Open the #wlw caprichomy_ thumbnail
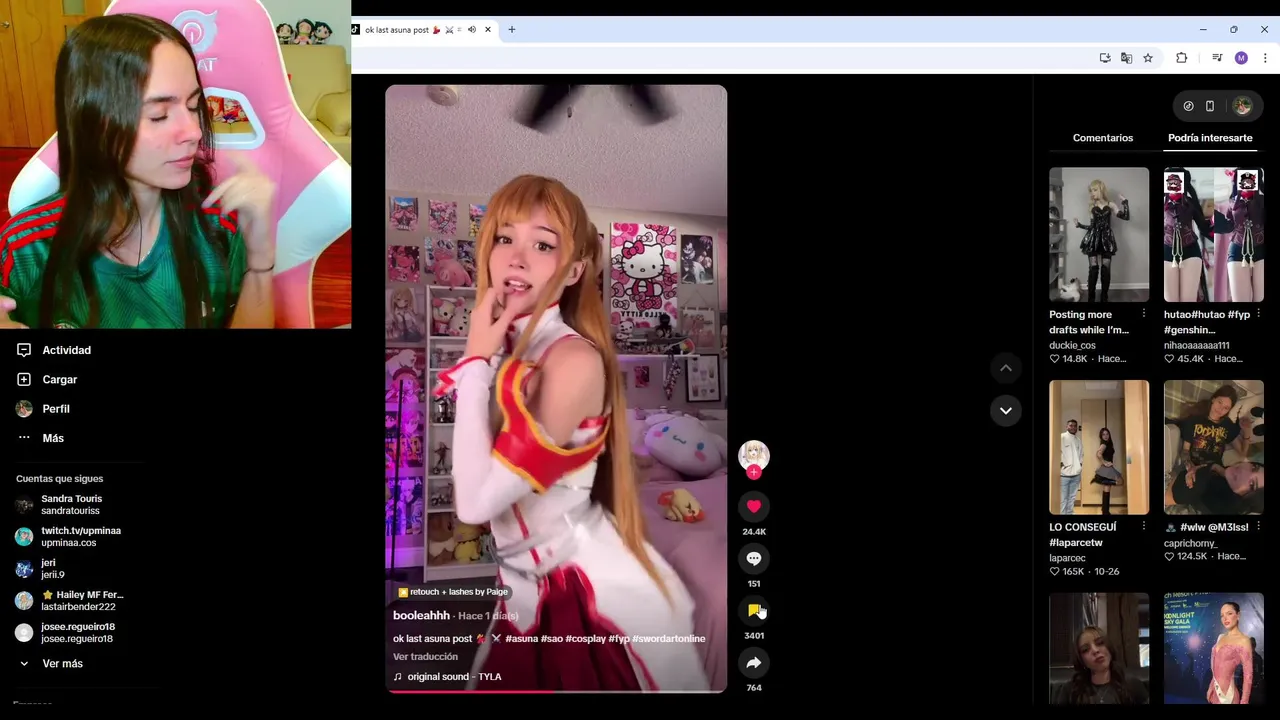 coord(1213,447)
